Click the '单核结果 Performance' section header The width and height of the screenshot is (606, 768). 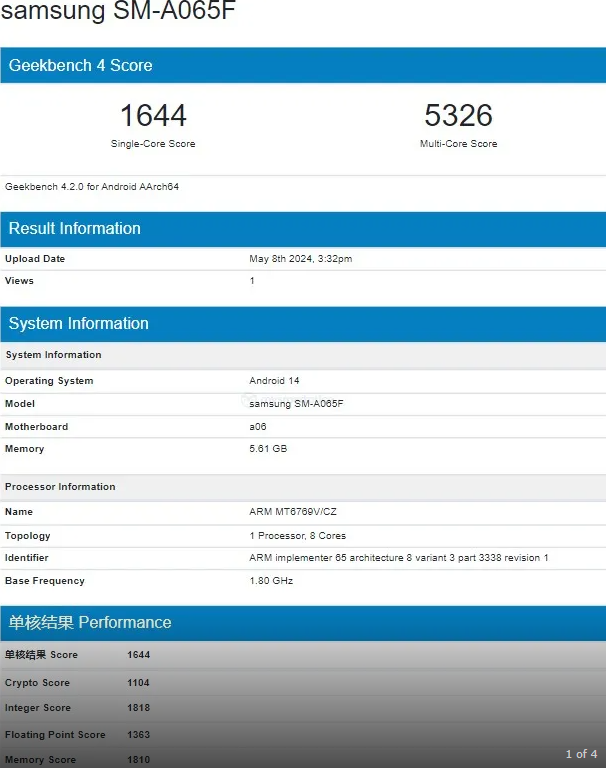tap(303, 623)
